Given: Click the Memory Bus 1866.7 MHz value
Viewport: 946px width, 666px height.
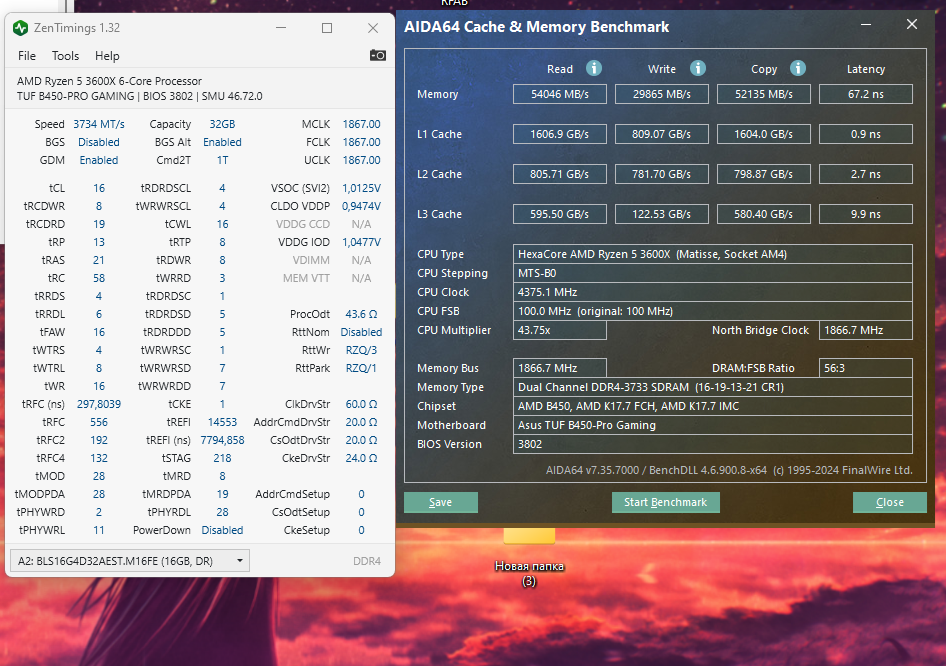Looking at the screenshot, I should click(x=560, y=368).
